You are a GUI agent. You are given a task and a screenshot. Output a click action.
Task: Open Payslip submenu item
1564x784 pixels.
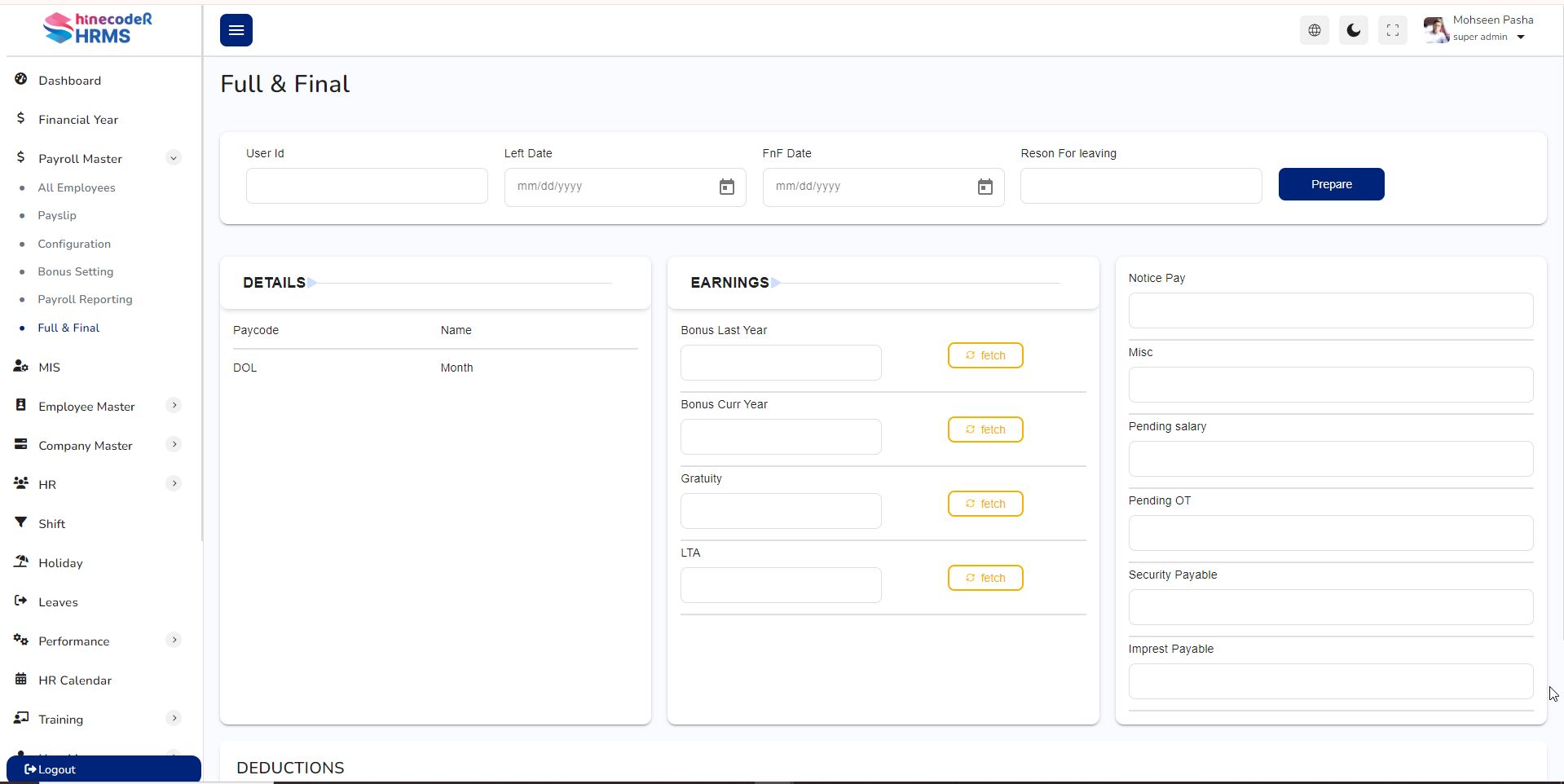57,215
